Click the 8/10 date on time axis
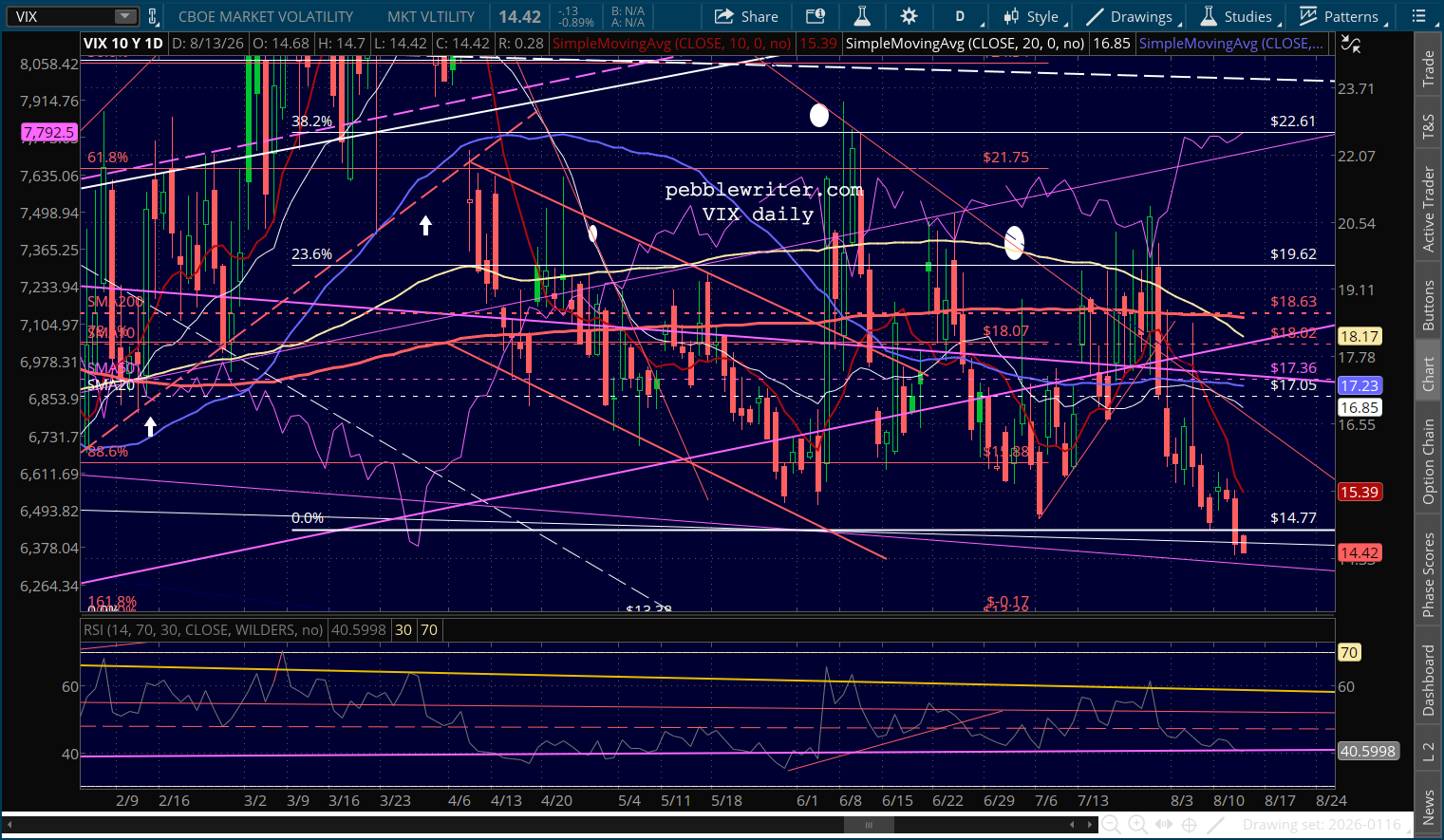Image resolution: width=1444 pixels, height=840 pixels. click(1228, 800)
